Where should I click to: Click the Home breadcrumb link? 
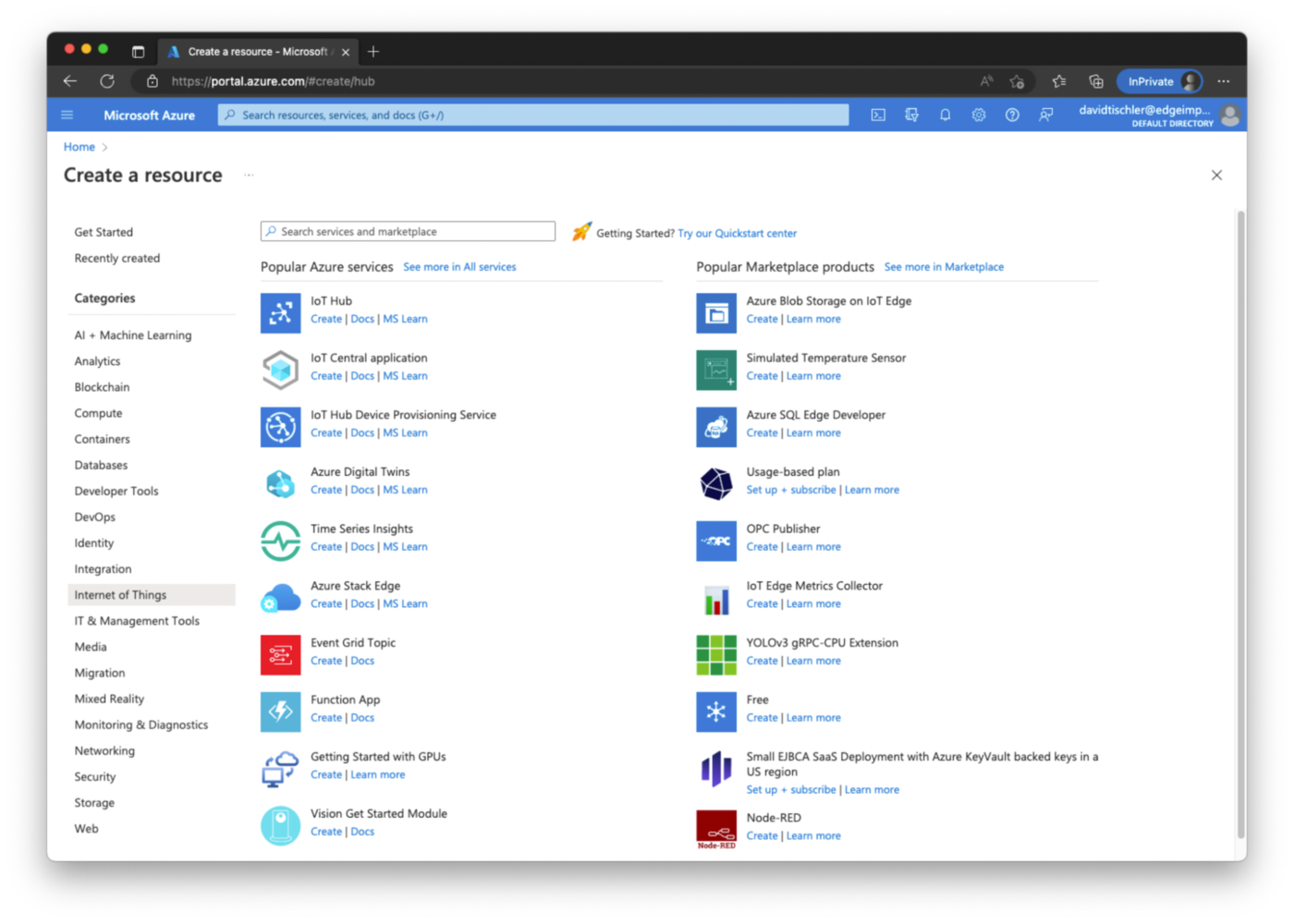click(79, 147)
